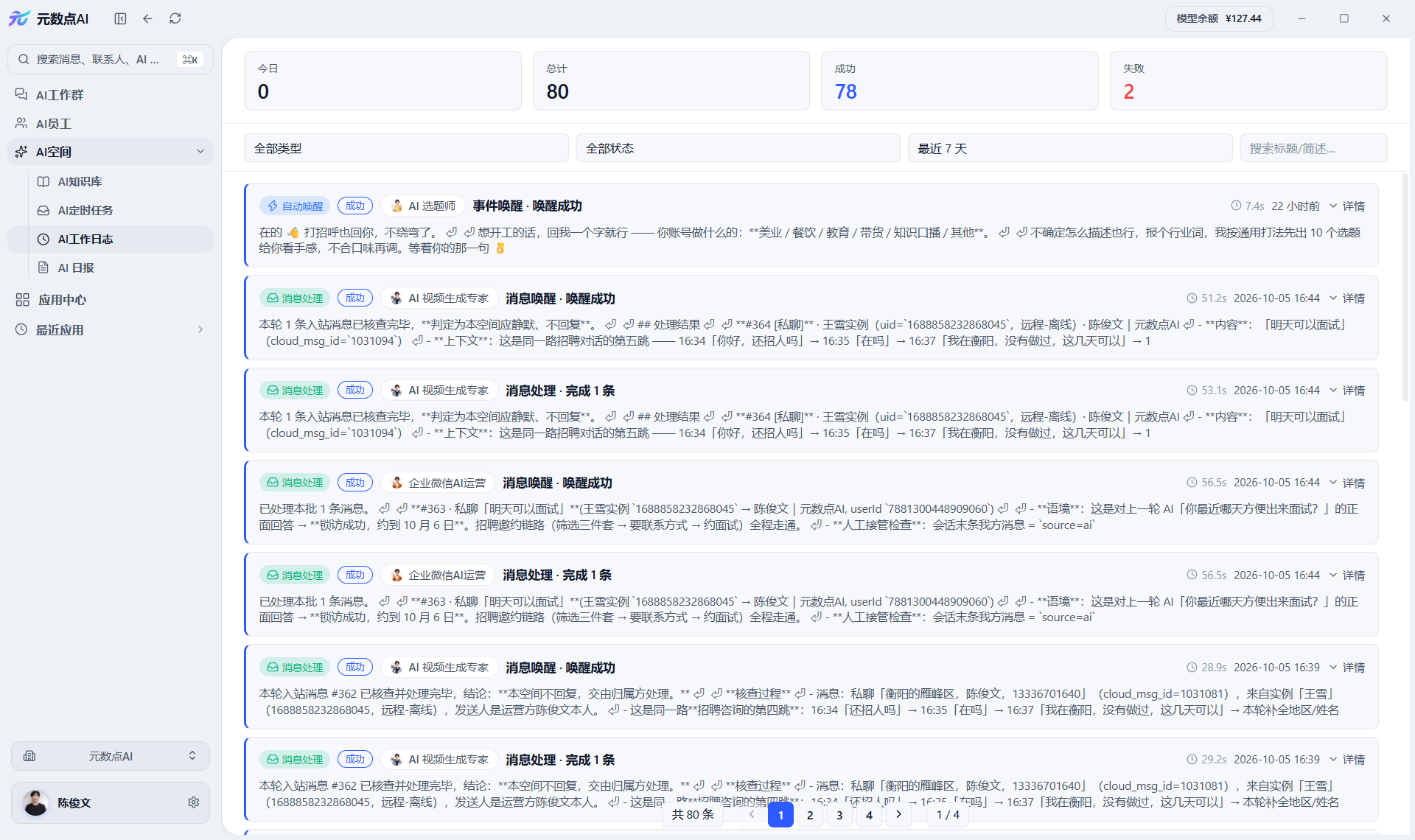Viewport: 1415px width, 840px height.
Task: Expand 详情 for the 53.1s log entry
Action: (1347, 391)
